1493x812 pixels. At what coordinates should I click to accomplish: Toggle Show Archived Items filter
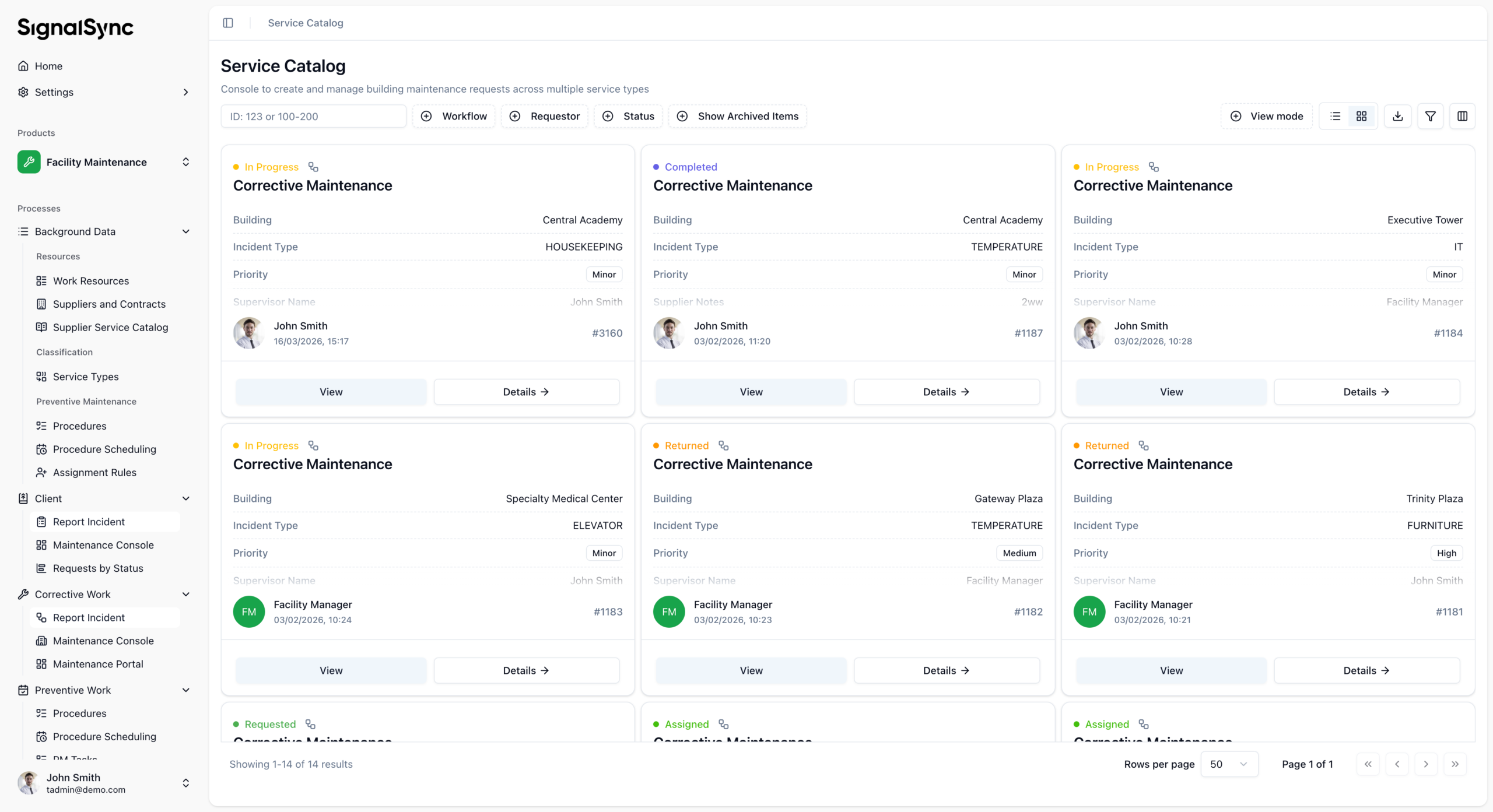coord(738,116)
